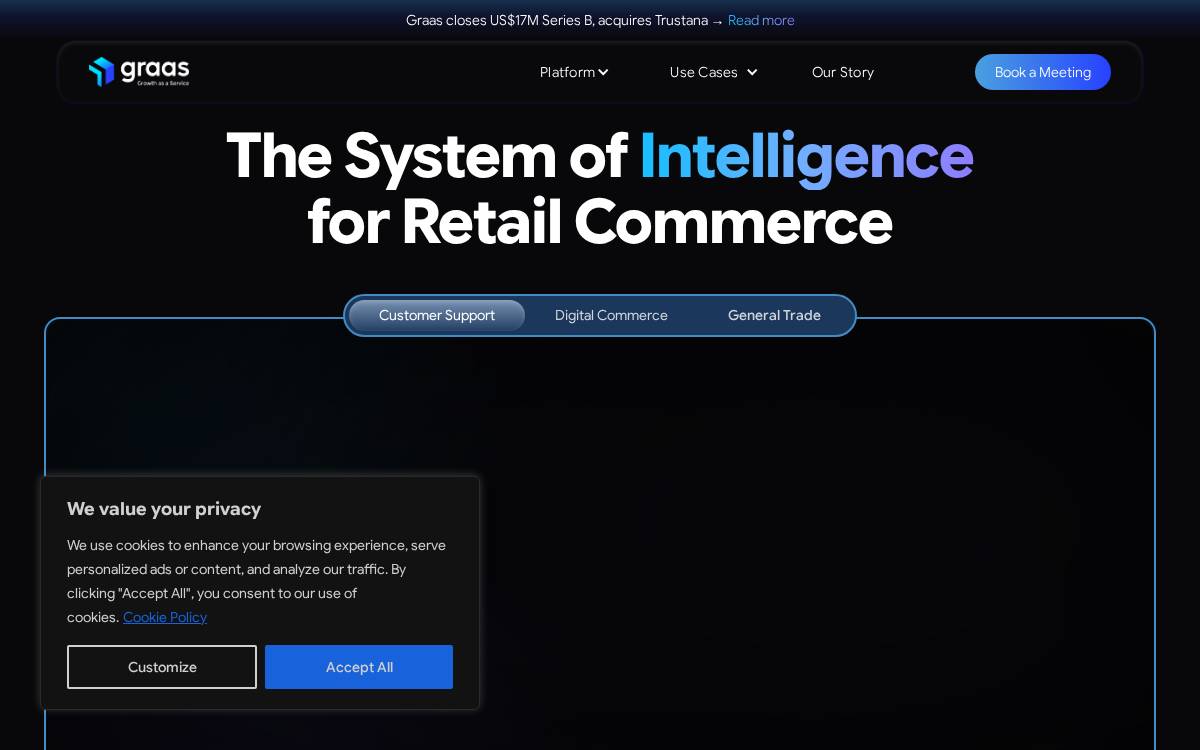Switch to the Digital Commerce tab
The image size is (1200, 750).
611,315
